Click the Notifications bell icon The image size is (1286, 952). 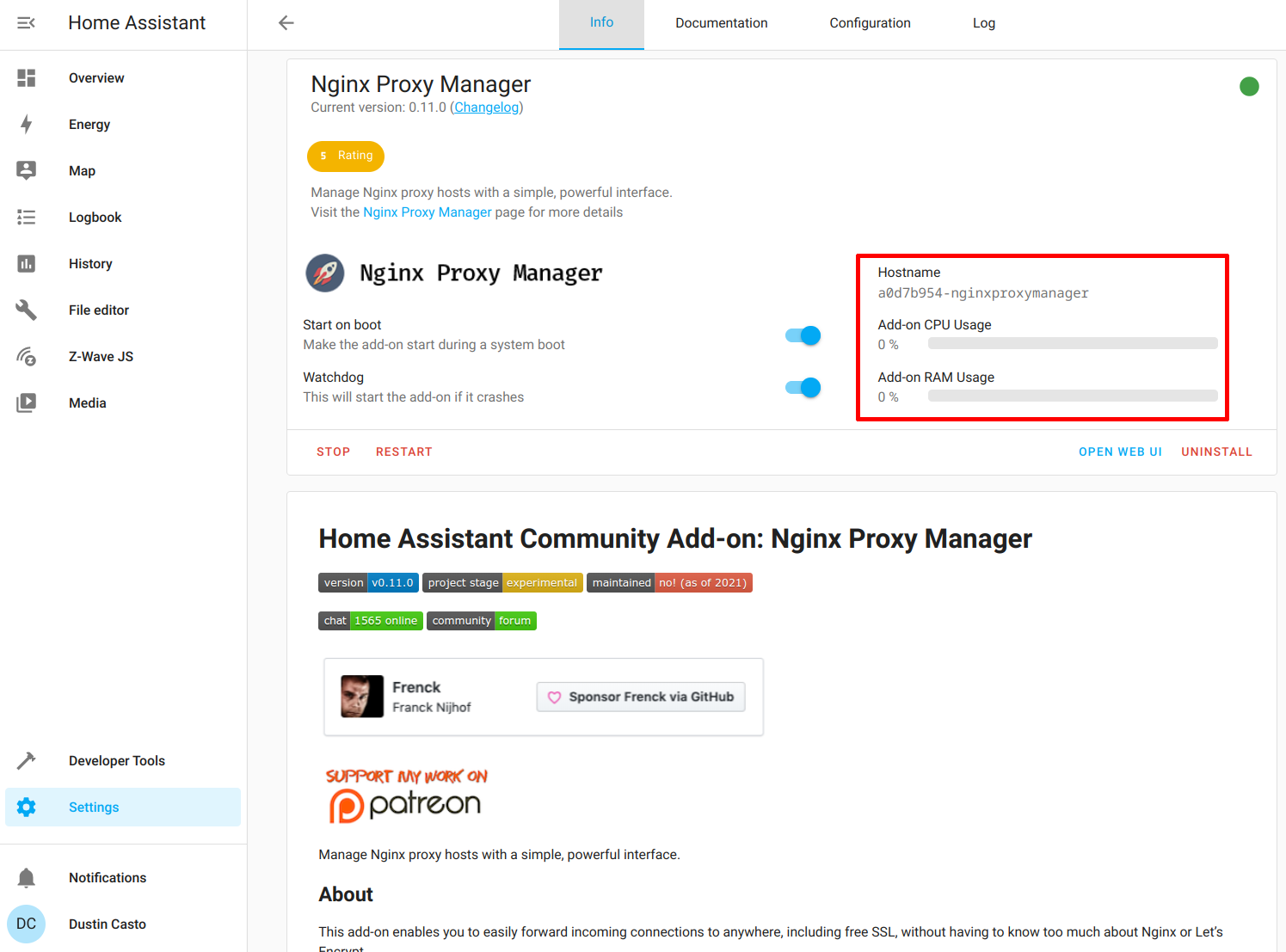click(x=27, y=878)
